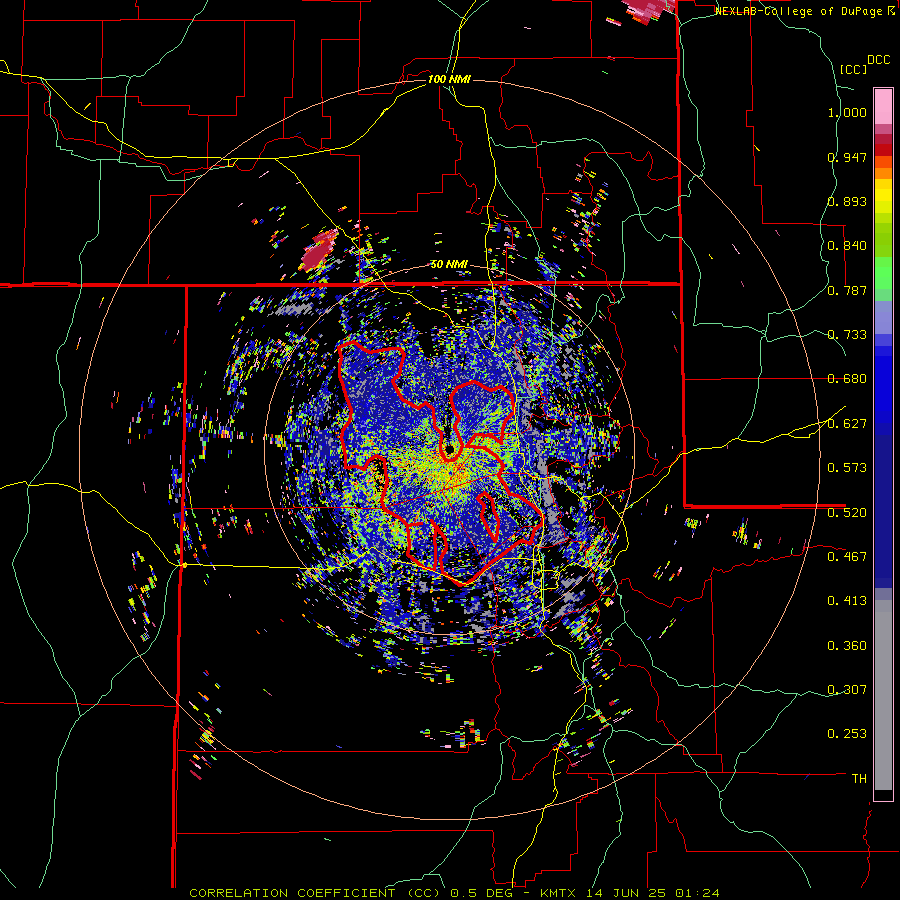
Task: Click the magenta storm cell near the 50 NMI ring
Action: point(317,251)
